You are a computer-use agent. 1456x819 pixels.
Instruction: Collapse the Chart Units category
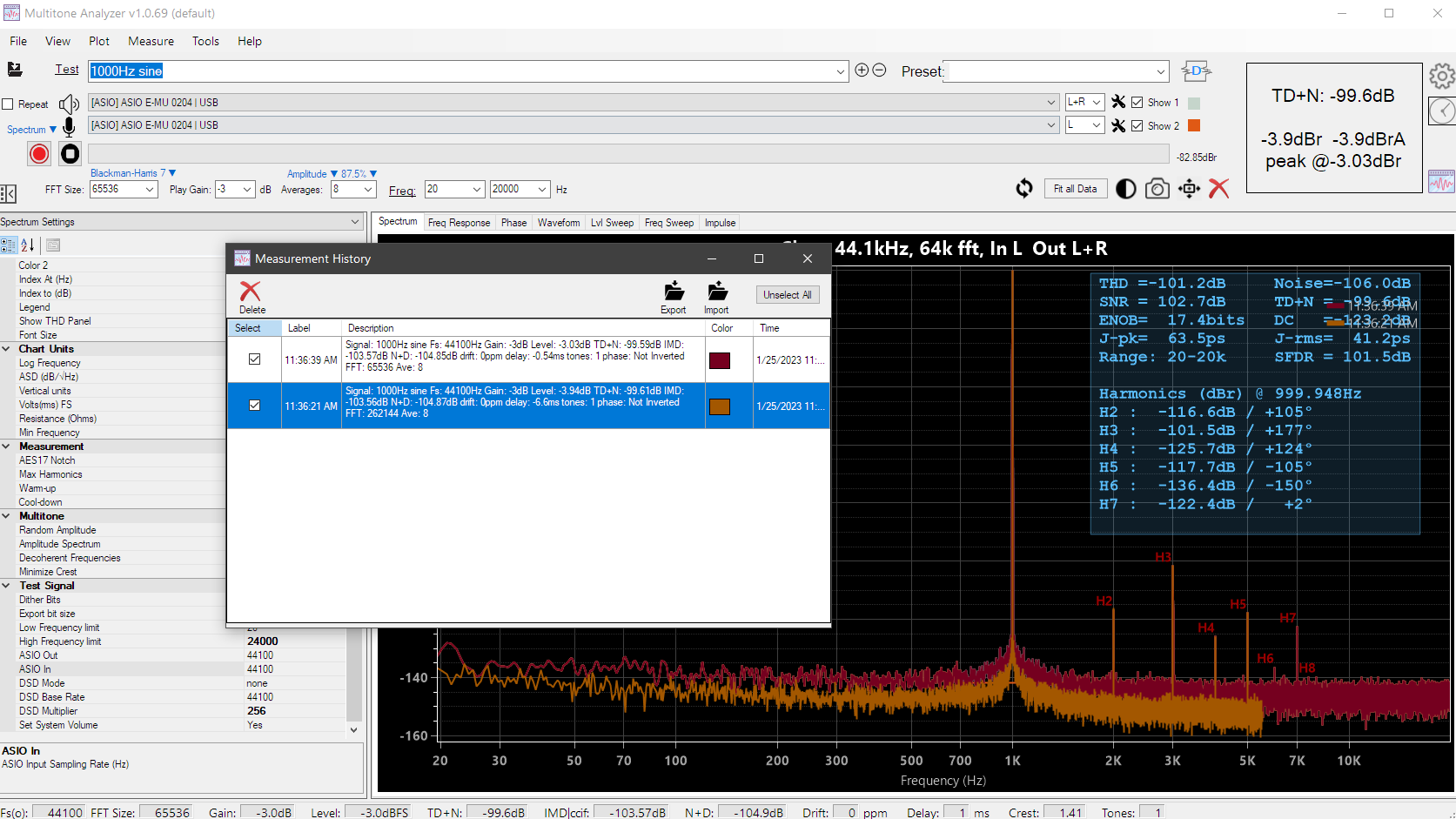pos(6,349)
